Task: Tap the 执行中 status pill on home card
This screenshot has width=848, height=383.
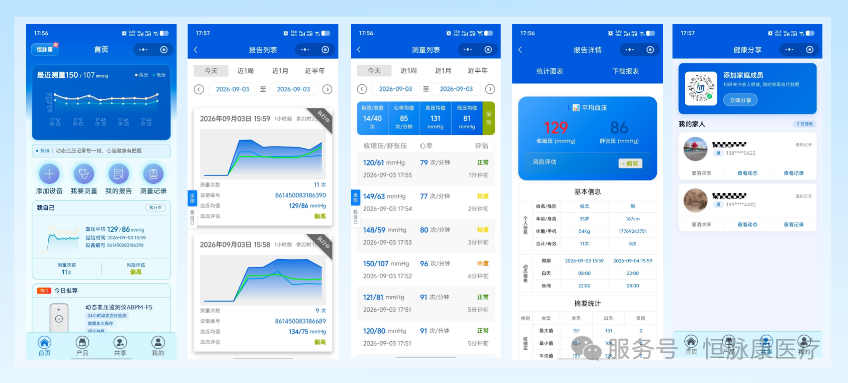Action: pyautogui.click(x=155, y=208)
